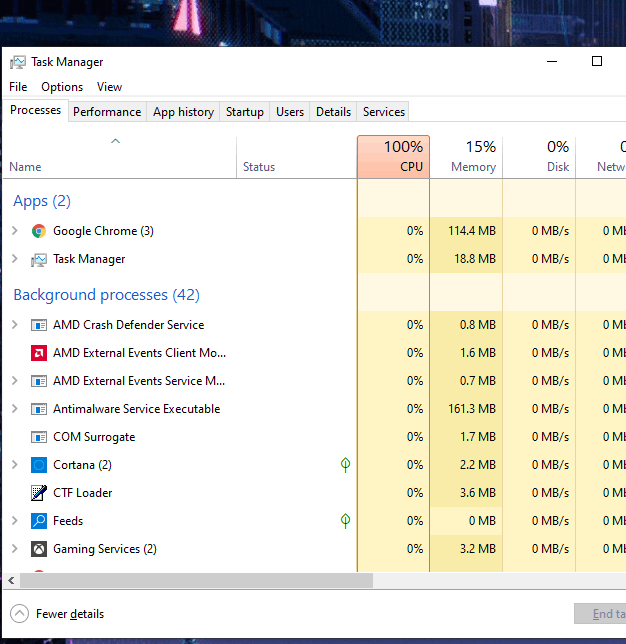
Task: Switch to the App history tab
Action: (x=183, y=112)
